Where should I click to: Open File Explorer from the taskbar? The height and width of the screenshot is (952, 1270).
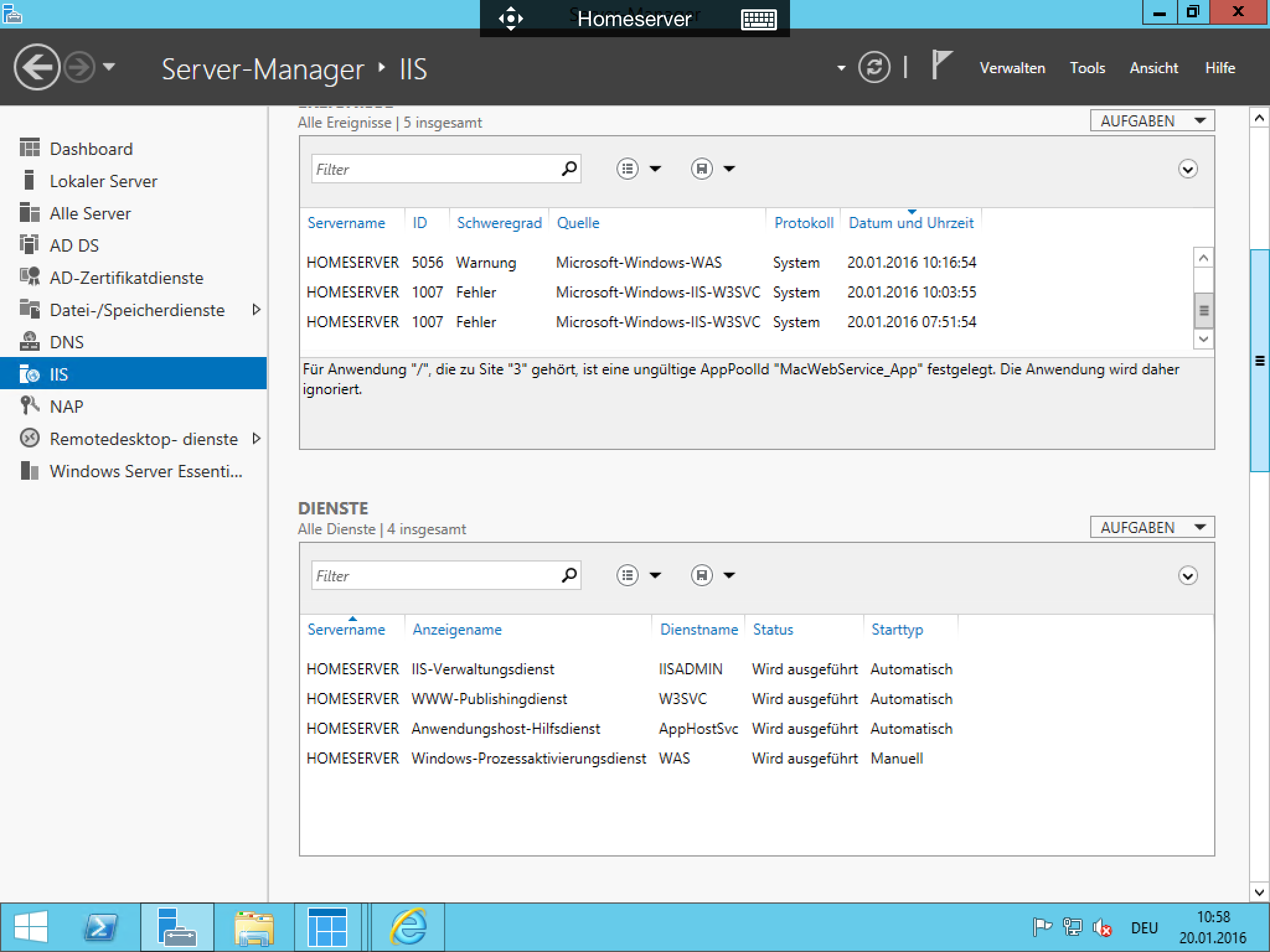[254, 928]
